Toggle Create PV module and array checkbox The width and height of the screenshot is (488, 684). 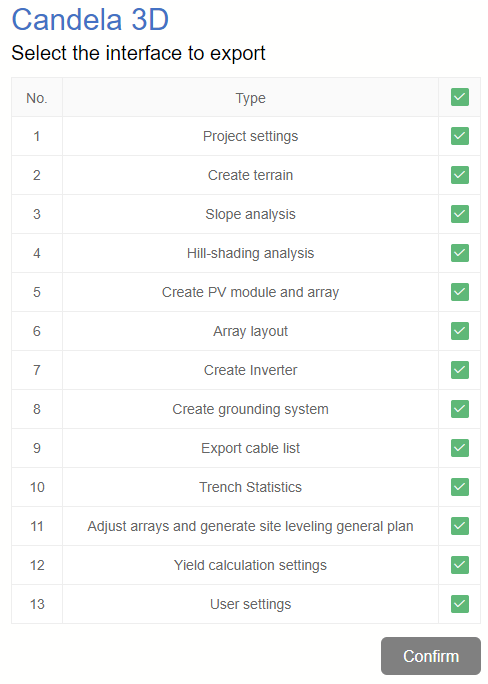click(460, 292)
